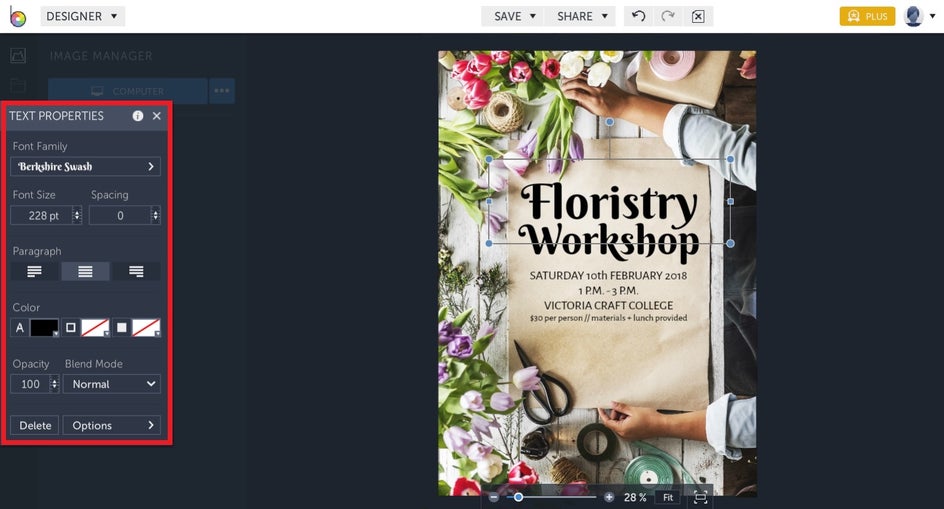Click the Opacity stepper arrows
Viewport: 944px width, 509px height.
pos(55,384)
